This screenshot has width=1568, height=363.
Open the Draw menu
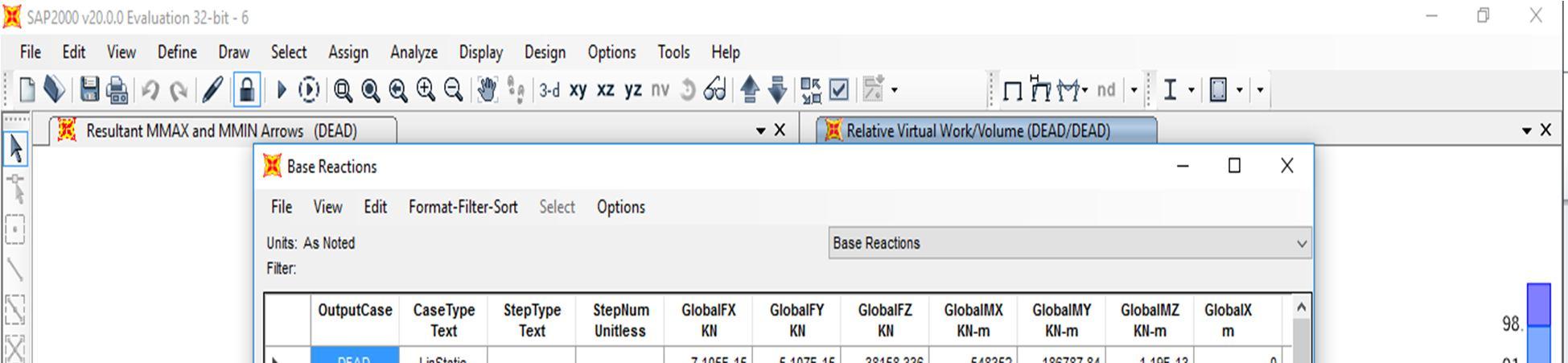[x=233, y=52]
